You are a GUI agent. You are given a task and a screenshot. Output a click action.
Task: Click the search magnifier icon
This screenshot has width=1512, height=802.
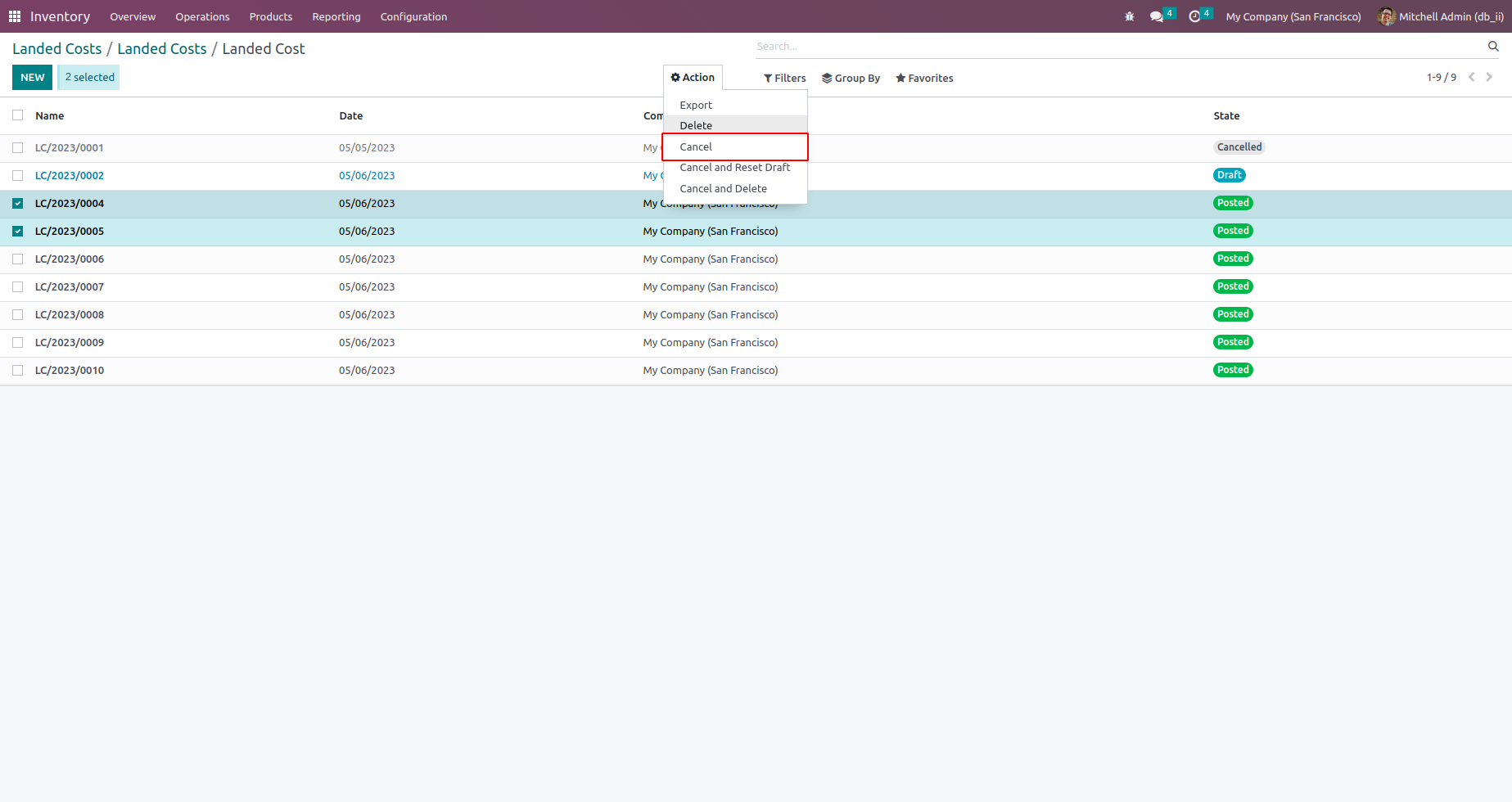(x=1493, y=47)
